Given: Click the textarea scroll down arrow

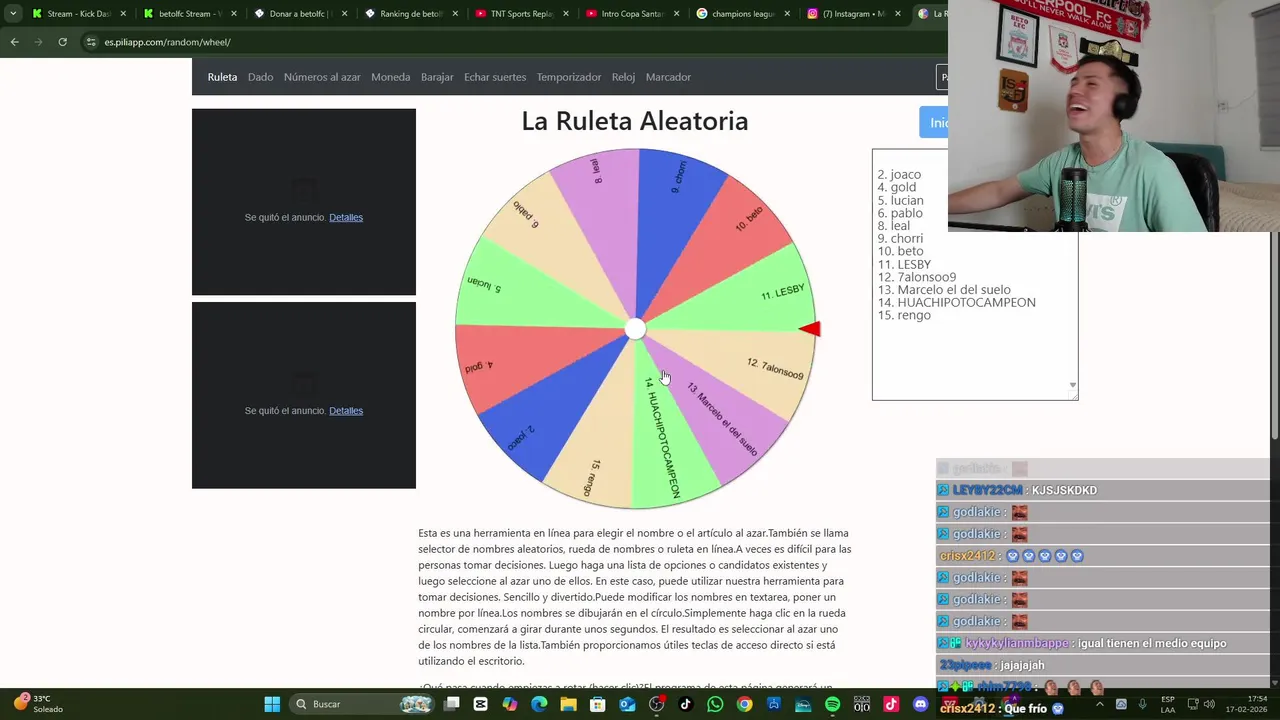Looking at the screenshot, I should pyautogui.click(x=1072, y=386).
